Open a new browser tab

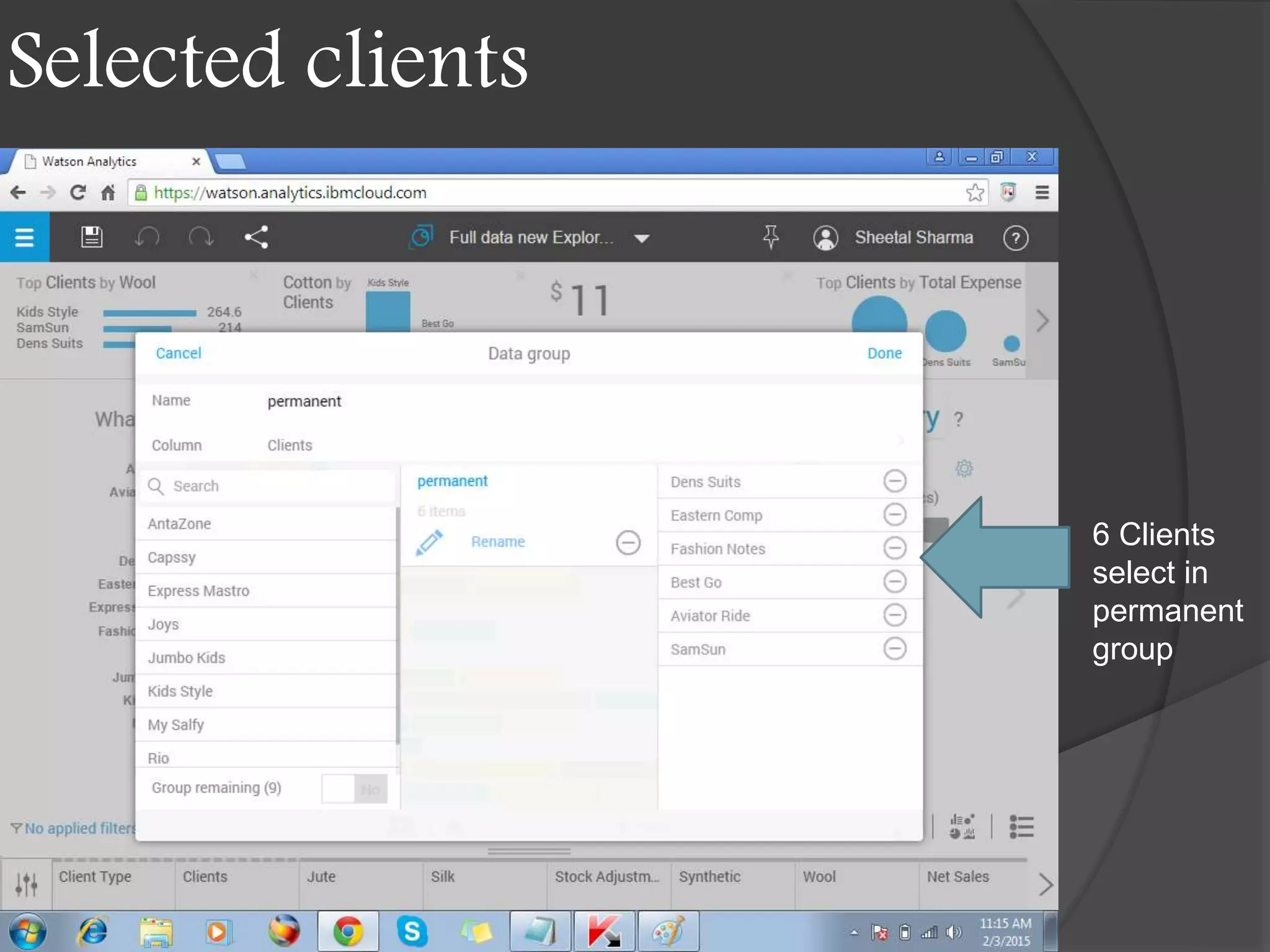(x=230, y=162)
